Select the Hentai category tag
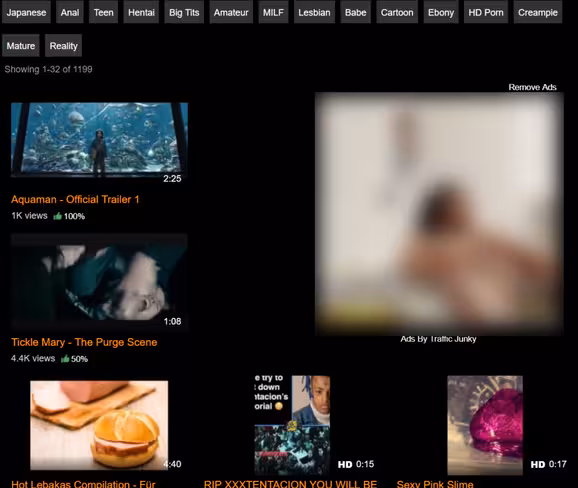The height and width of the screenshot is (488, 578). 141,12
